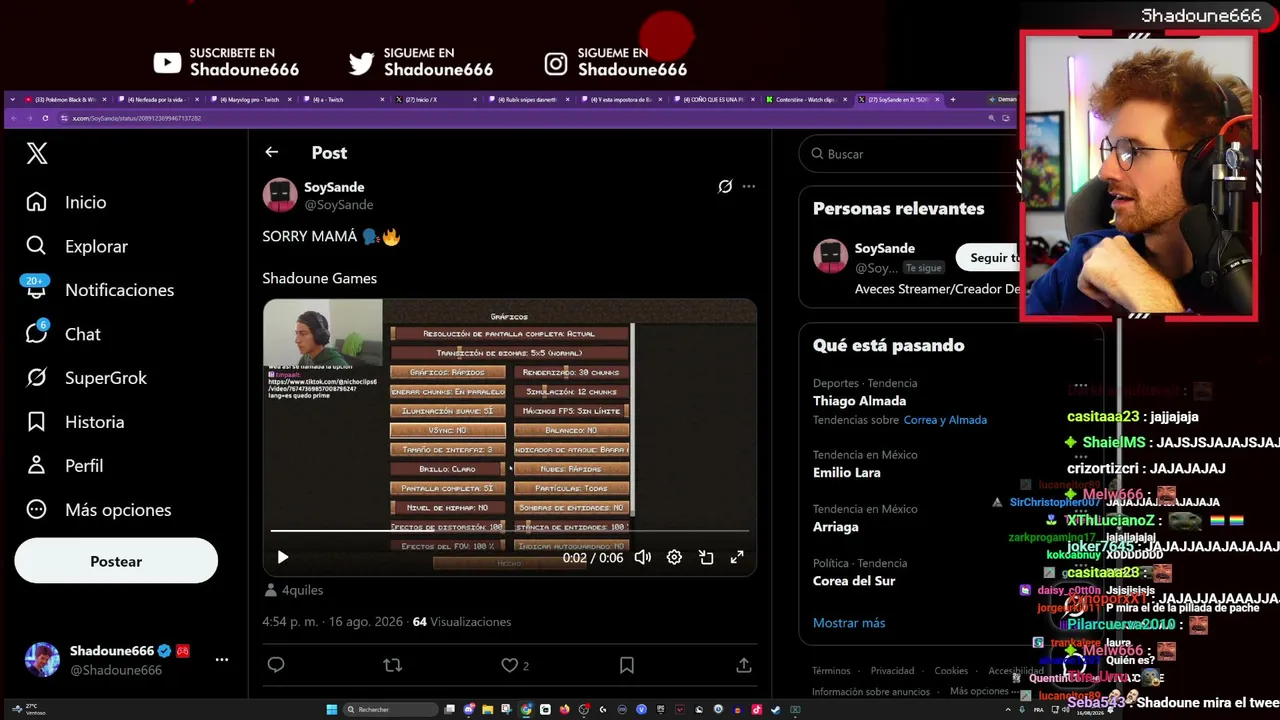Click Mostrar más in trends
The image size is (1280, 720).
point(849,623)
